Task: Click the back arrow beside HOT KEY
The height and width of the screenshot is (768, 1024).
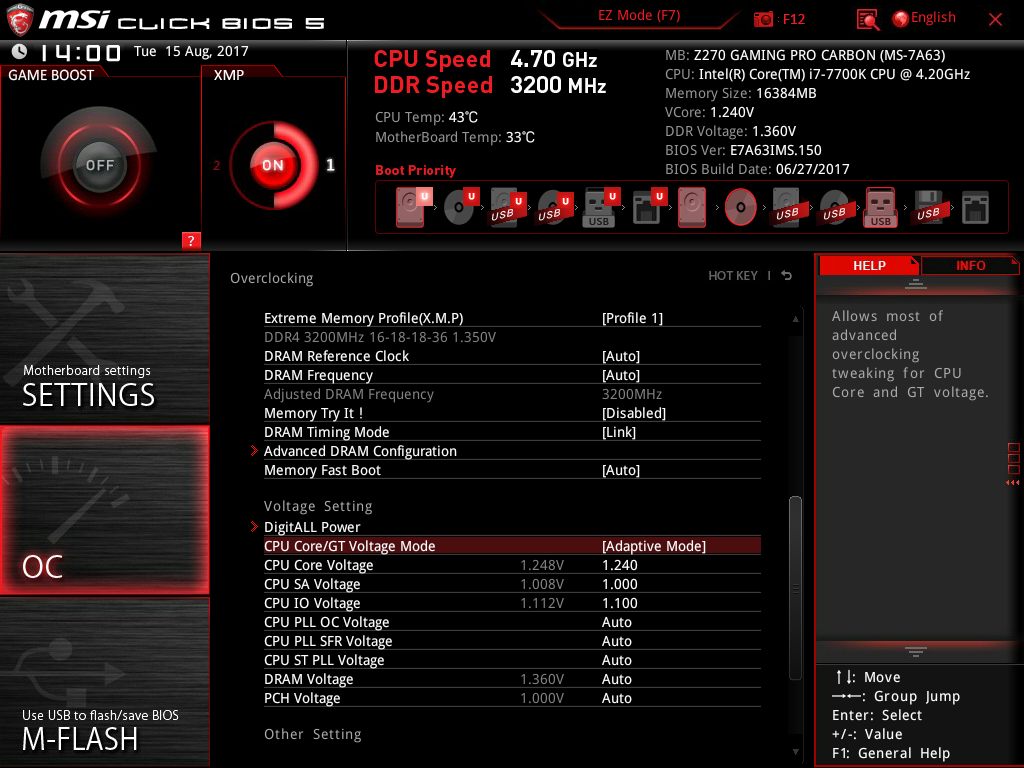Action: 787,276
